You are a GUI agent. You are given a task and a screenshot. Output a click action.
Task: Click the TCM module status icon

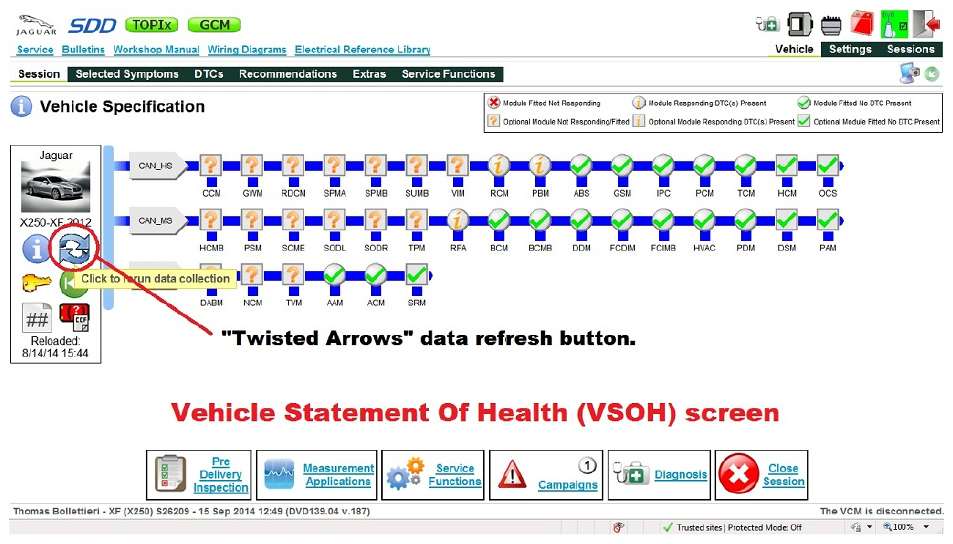(x=746, y=165)
